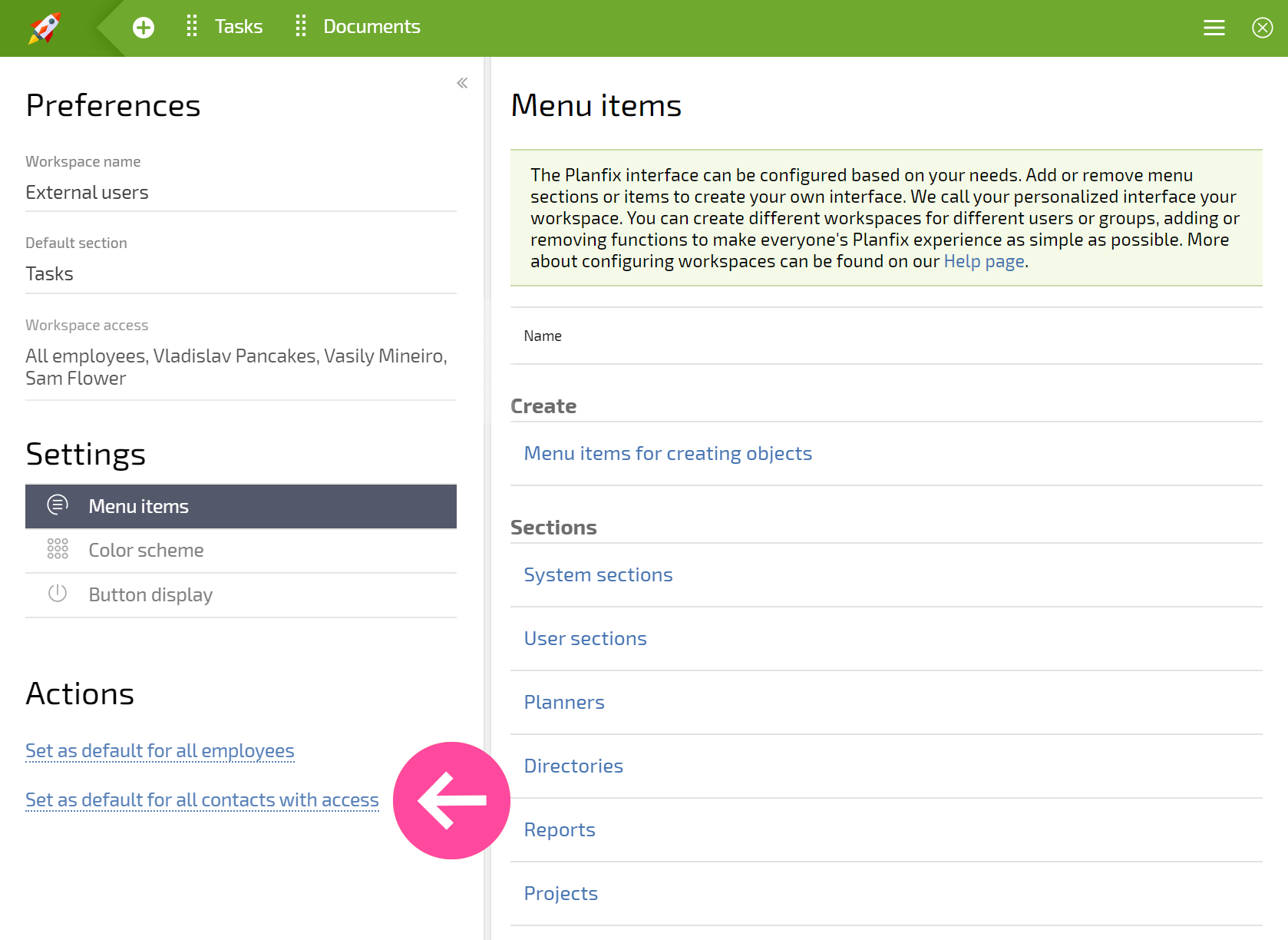Click Set as default for all contacts with access

click(x=202, y=799)
